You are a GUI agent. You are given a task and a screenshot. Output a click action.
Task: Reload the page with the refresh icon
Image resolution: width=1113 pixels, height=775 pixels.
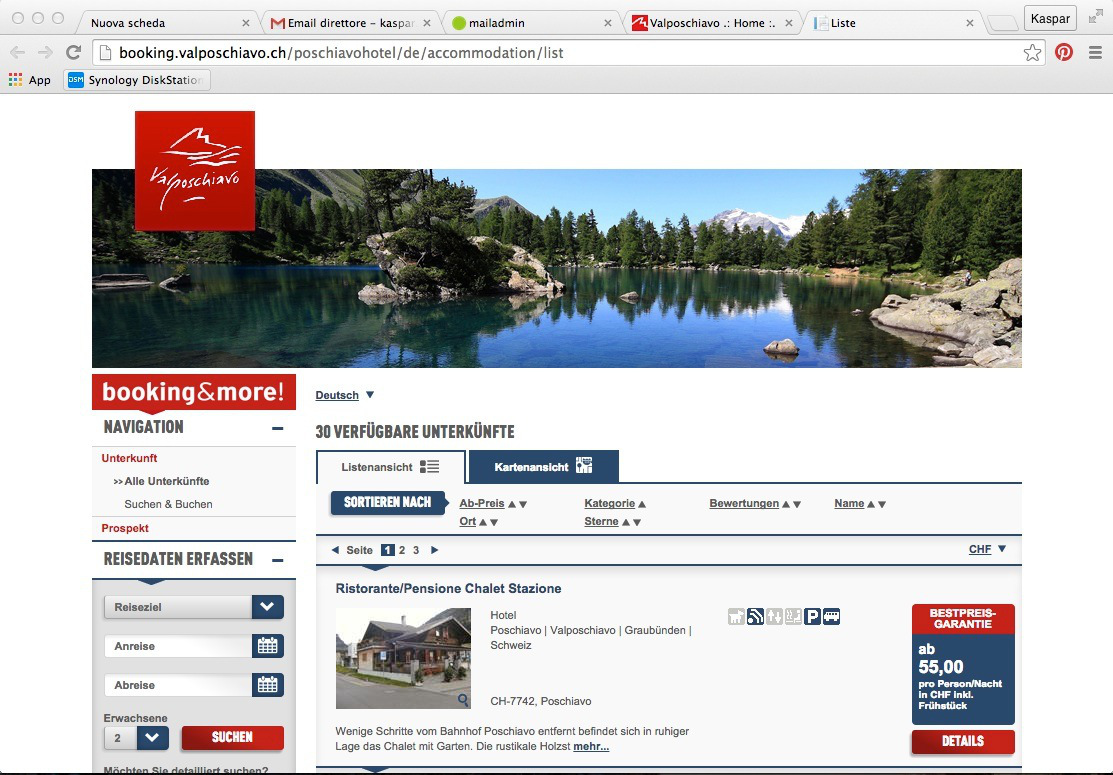tap(73, 52)
